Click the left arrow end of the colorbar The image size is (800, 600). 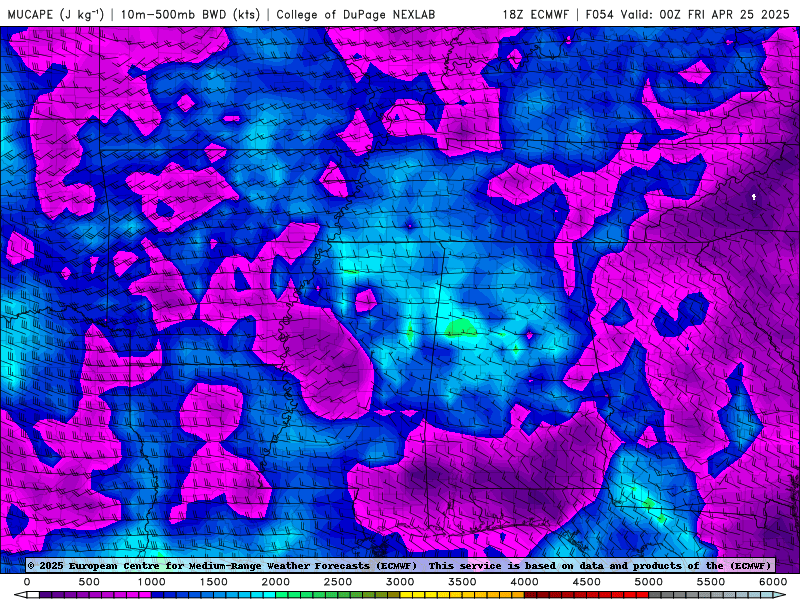(x=19, y=595)
